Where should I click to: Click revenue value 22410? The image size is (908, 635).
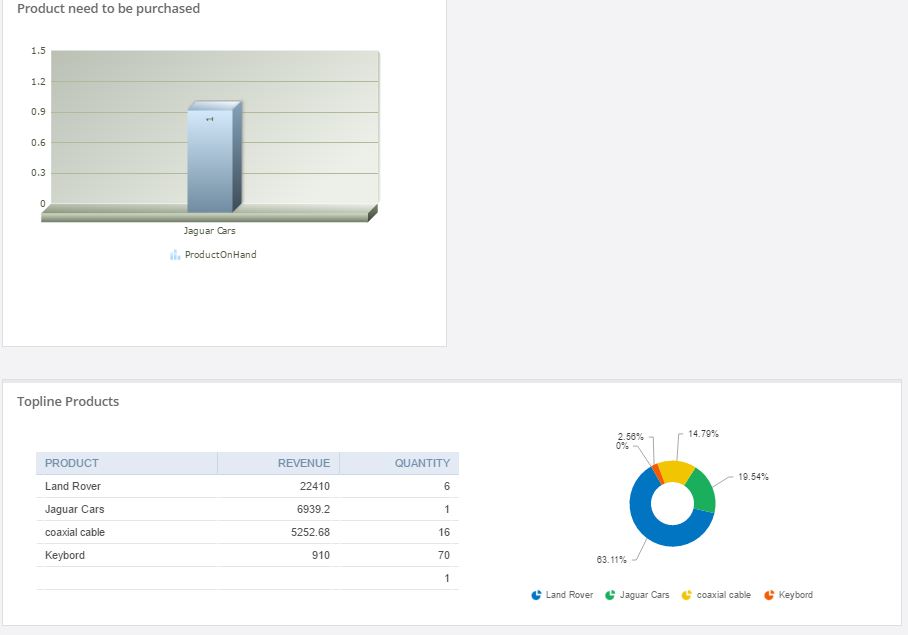(x=314, y=486)
